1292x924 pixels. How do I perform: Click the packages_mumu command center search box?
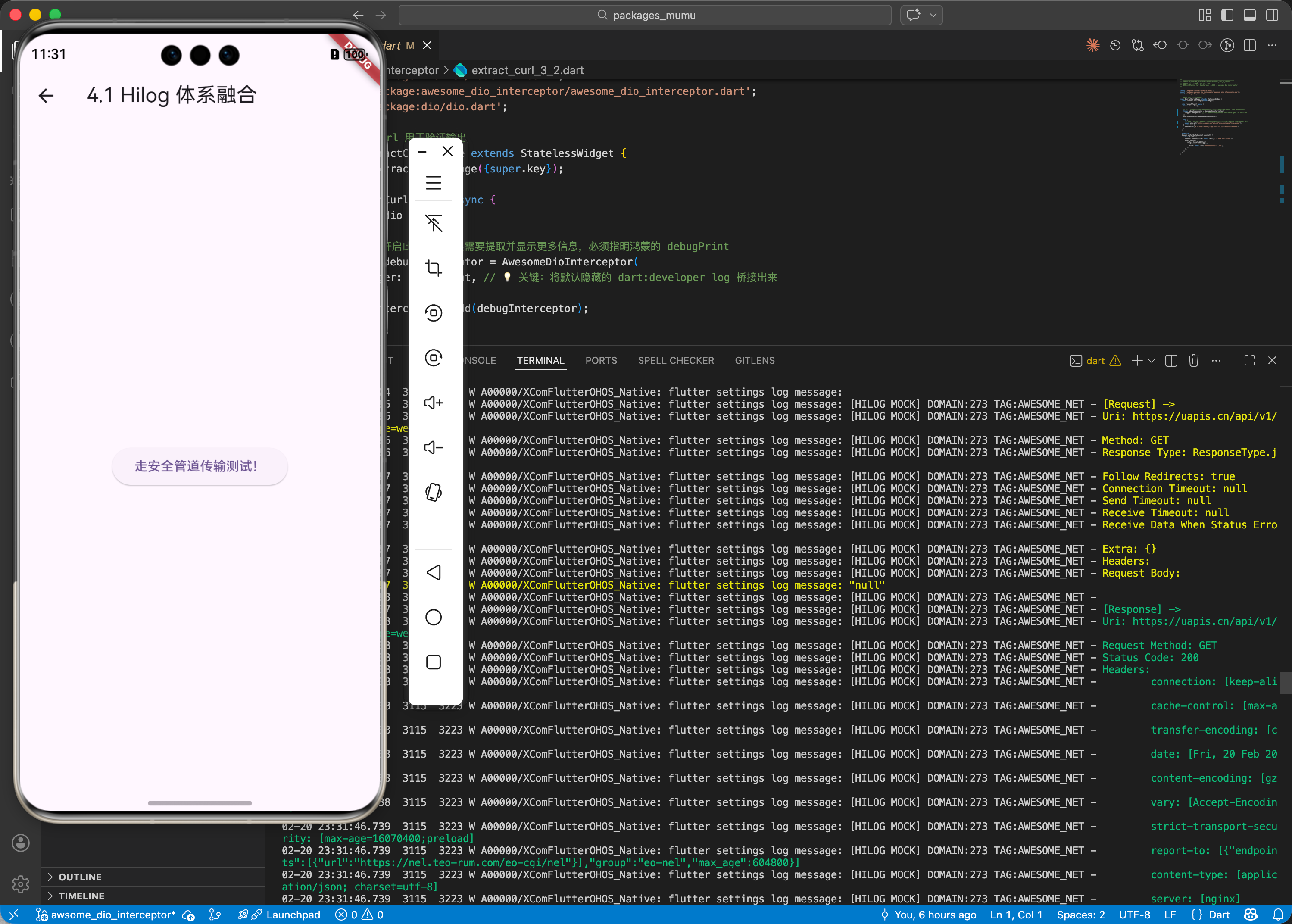click(x=645, y=16)
